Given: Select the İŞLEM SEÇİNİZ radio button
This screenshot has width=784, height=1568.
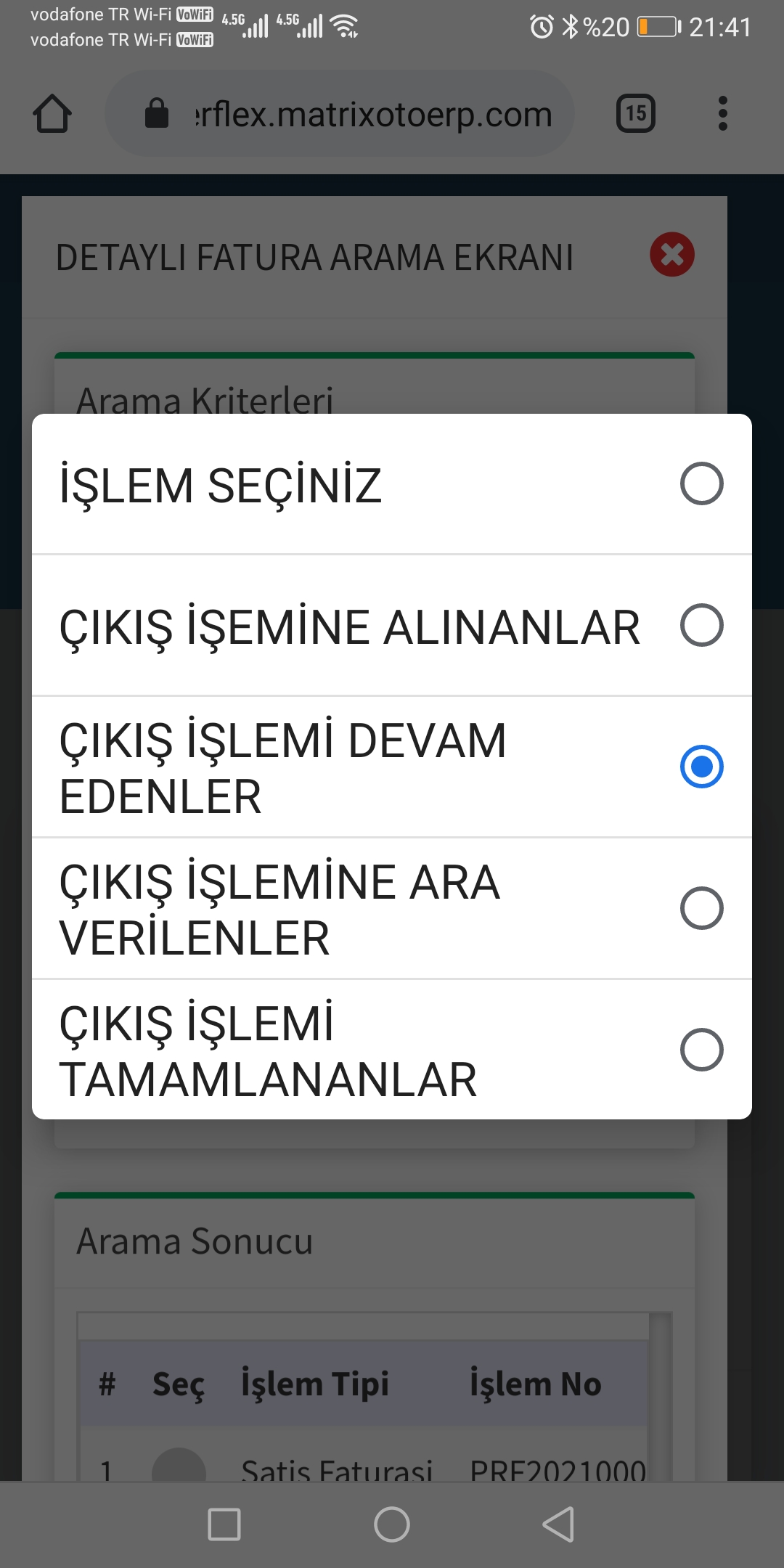Looking at the screenshot, I should 701,483.
